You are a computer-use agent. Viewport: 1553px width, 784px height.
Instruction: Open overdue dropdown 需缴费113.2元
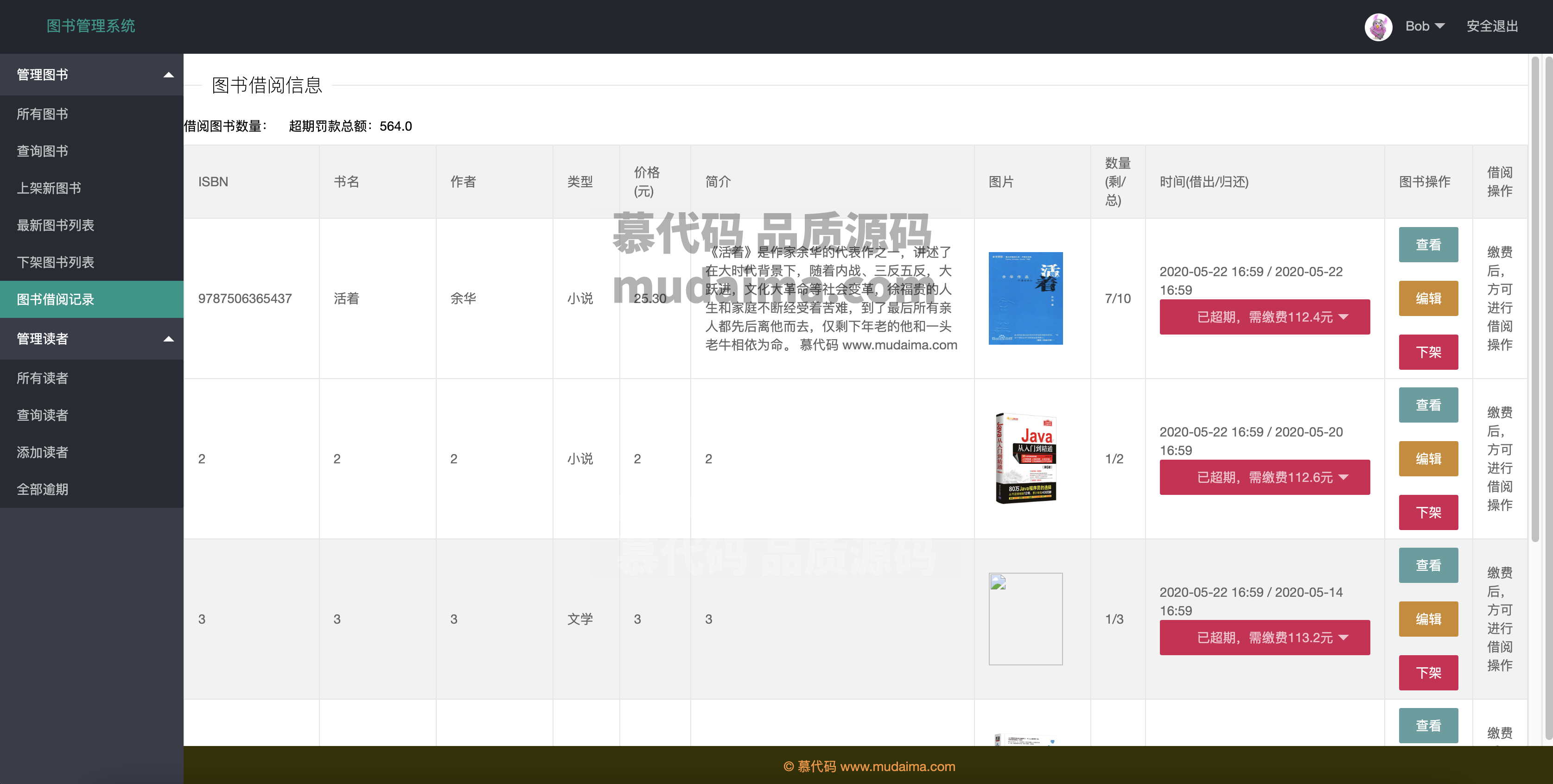[1264, 638]
